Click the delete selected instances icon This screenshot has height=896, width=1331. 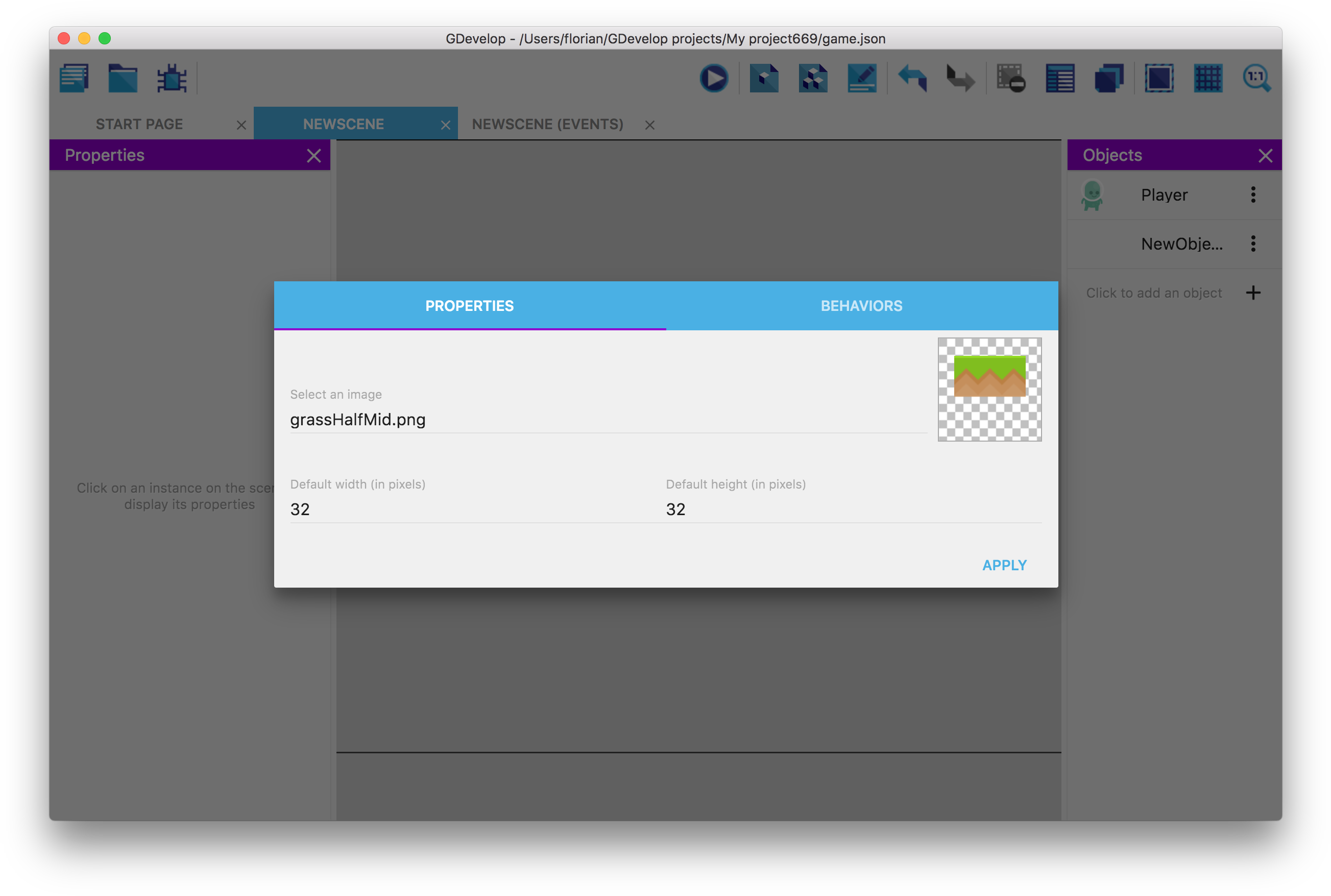point(1011,78)
